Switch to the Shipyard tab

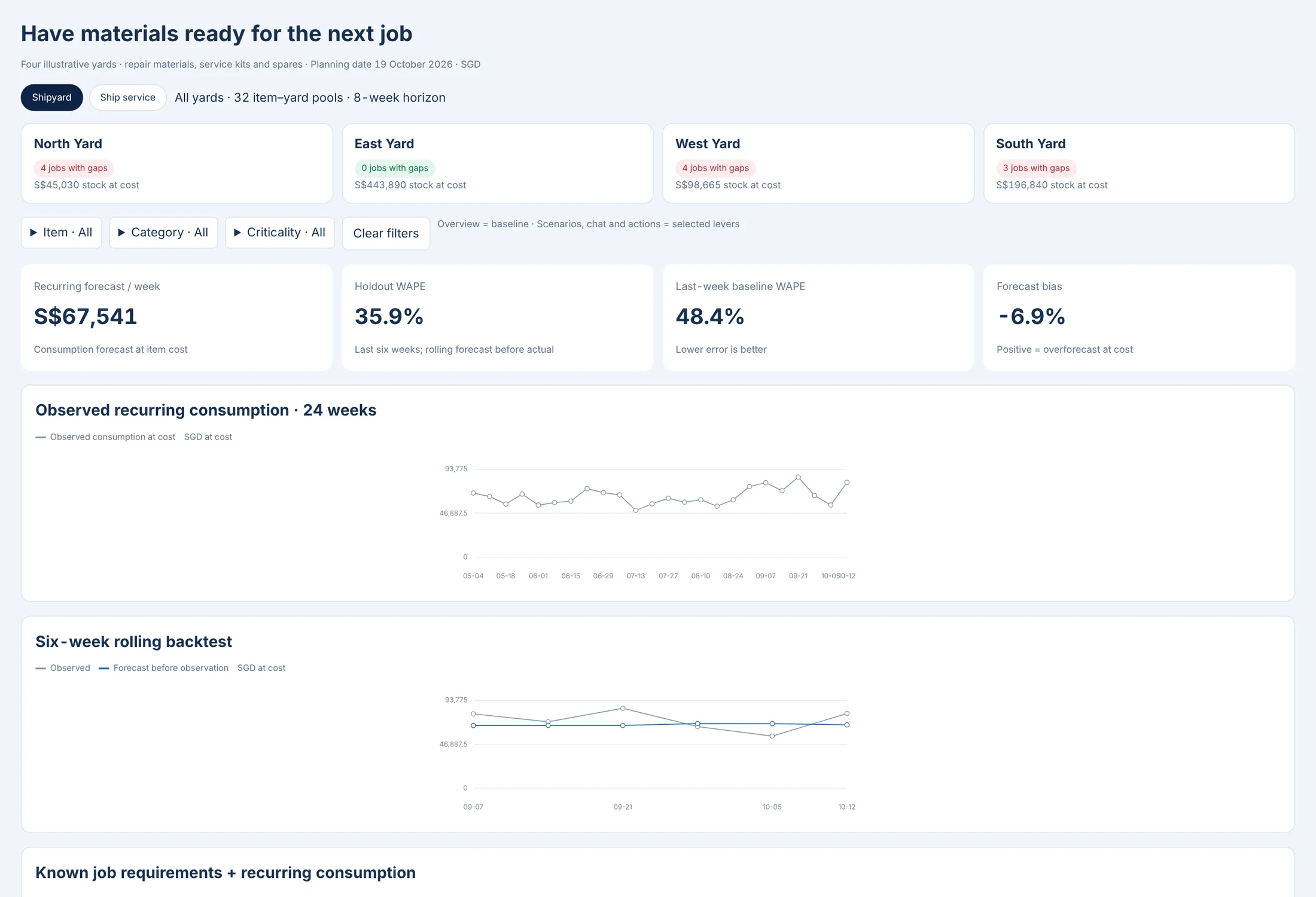pyautogui.click(x=51, y=97)
